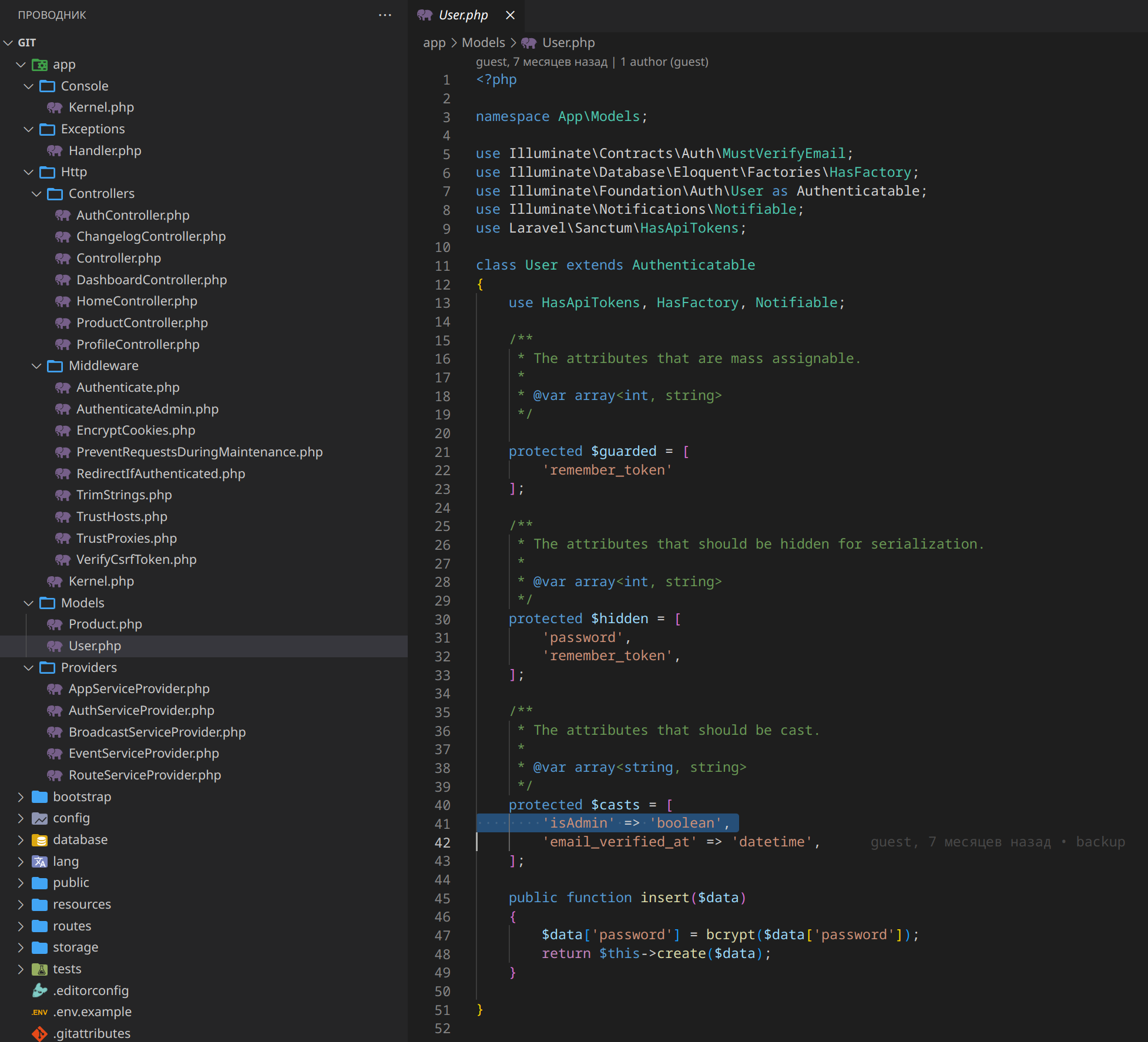Collapse the Http folder chevron
Image resolution: width=1148 pixels, height=1042 pixels.
[29, 172]
